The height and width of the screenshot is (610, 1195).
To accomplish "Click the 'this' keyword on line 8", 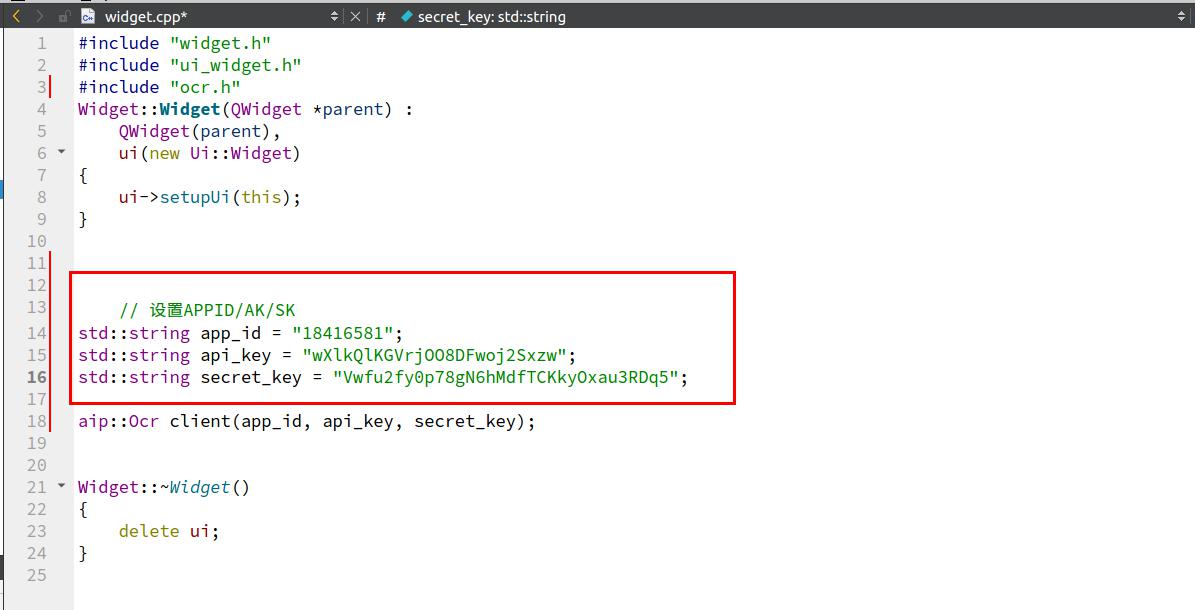I will (261, 197).
